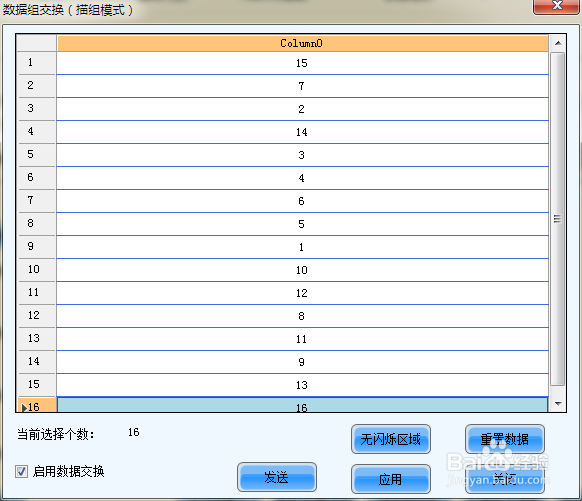Click row 11 cell with value 12
The image size is (582, 501).
302,293
